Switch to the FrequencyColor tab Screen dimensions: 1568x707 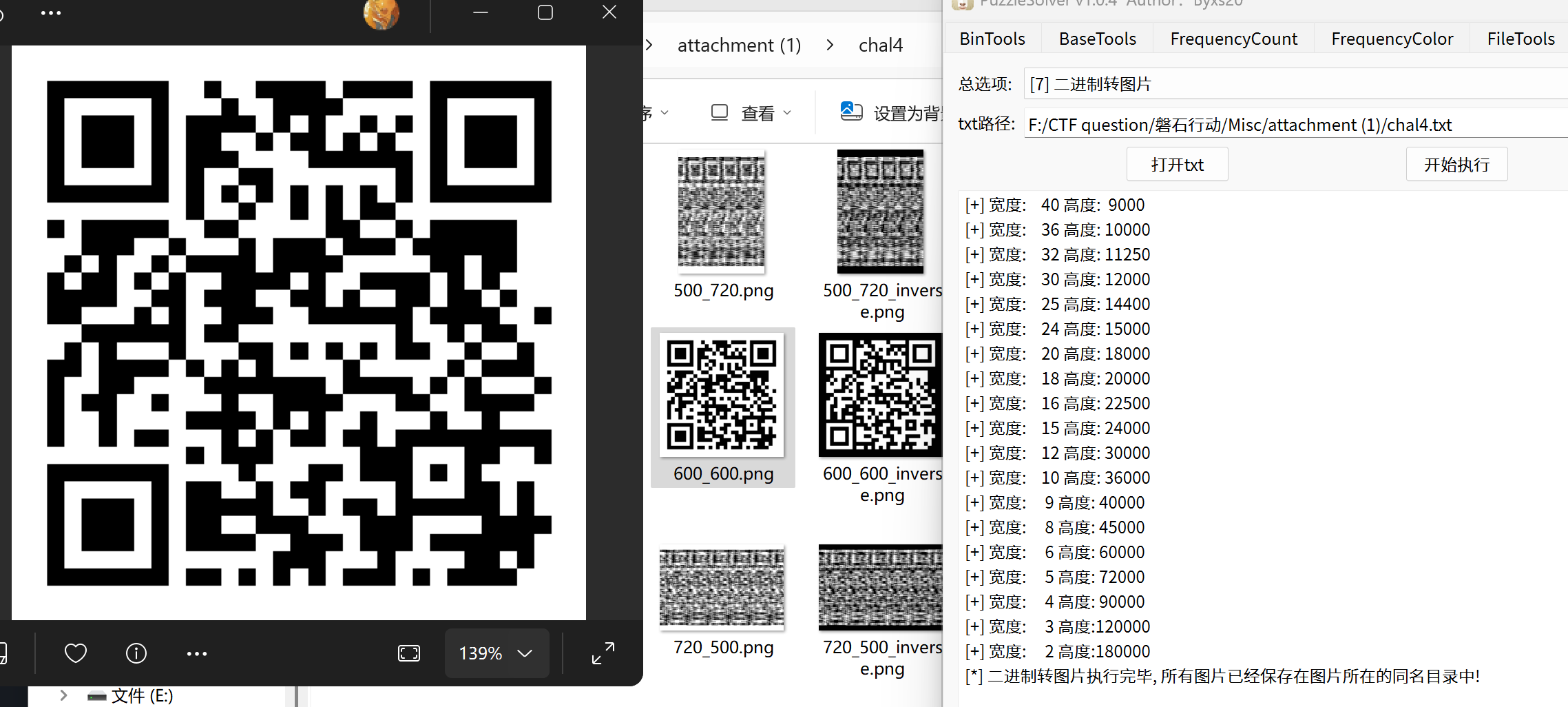1392,39
